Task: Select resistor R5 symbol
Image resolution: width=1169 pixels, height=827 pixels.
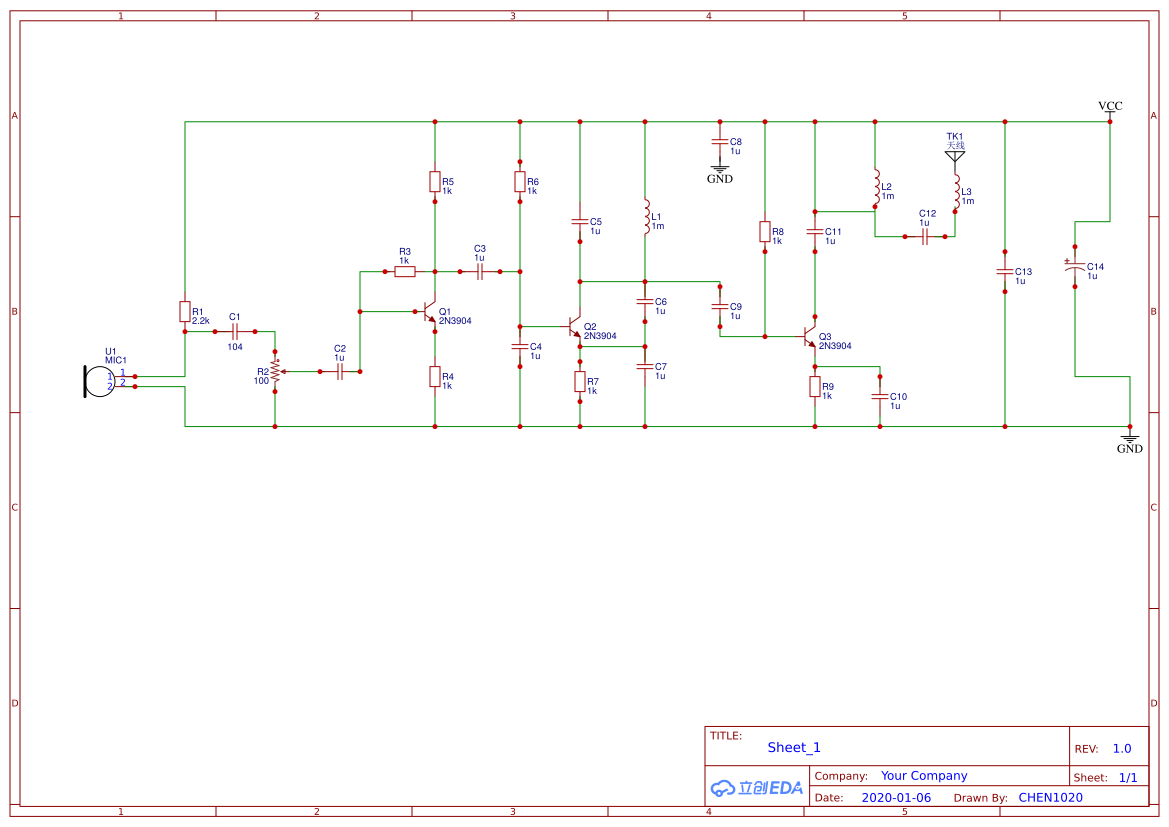Action: click(x=435, y=181)
